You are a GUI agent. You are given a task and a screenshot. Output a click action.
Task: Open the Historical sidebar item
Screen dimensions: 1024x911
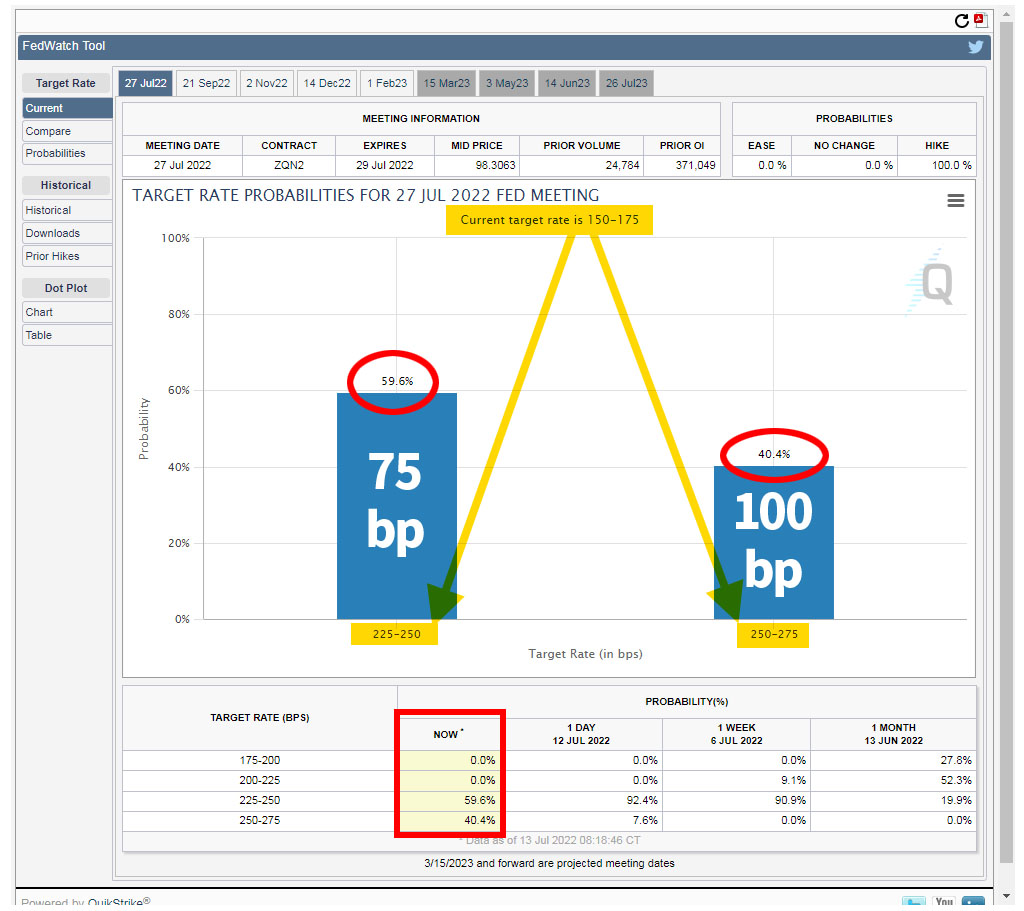[67, 210]
